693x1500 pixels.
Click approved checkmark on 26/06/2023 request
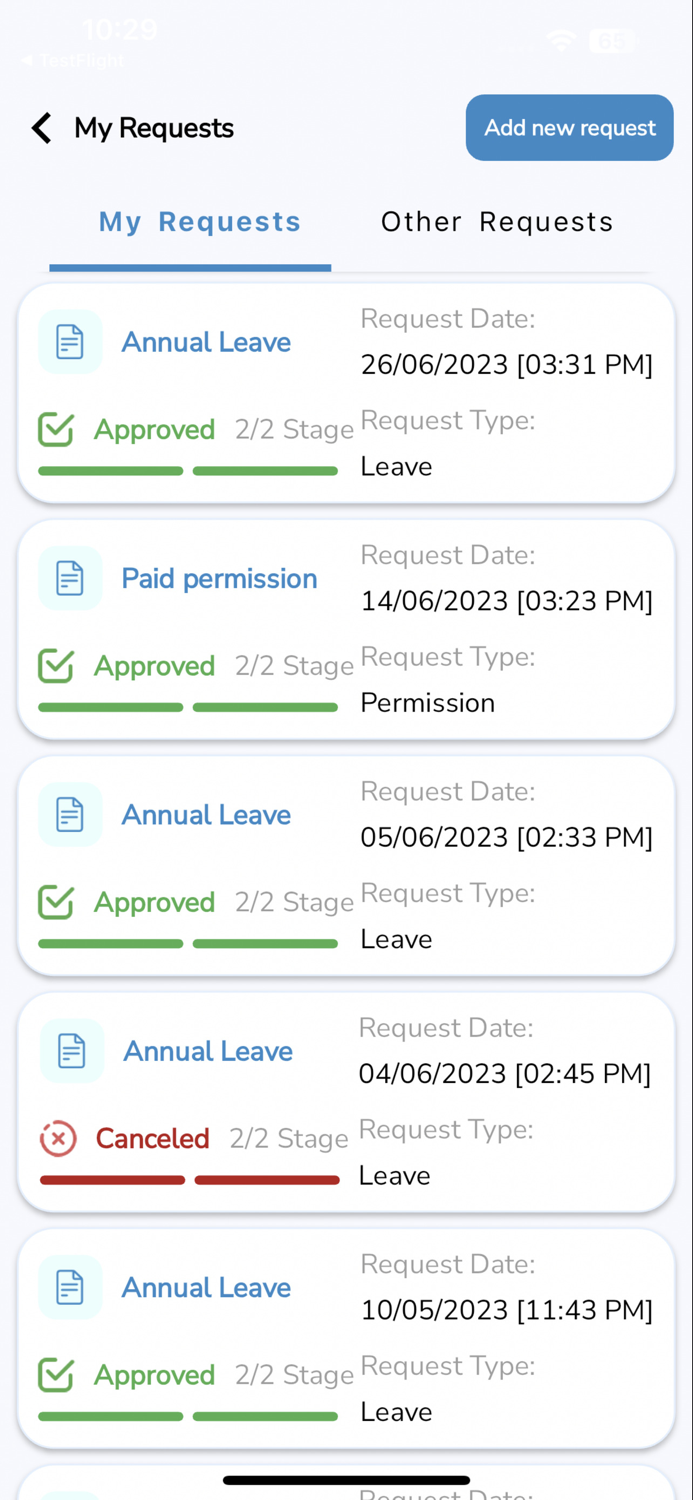tap(56, 429)
